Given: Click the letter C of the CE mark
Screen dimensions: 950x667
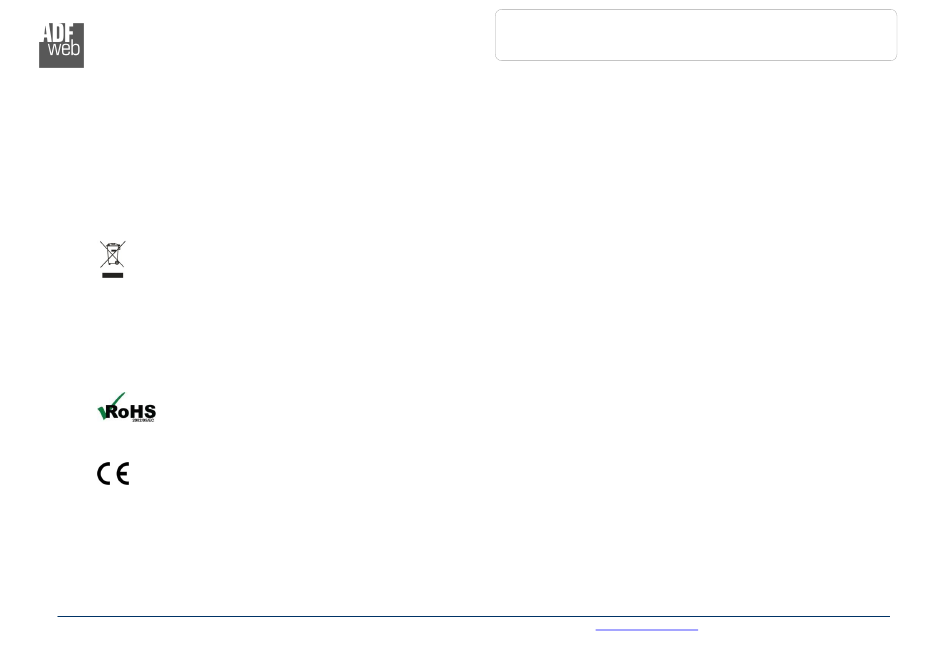Looking at the screenshot, I should coord(104,473).
